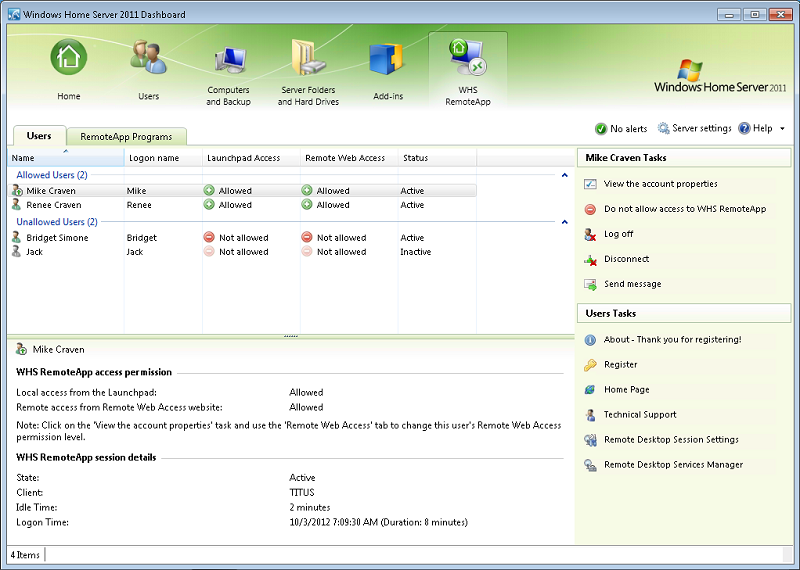The image size is (800, 570).
Task: Click the Technical Support person icon
Action: (590, 415)
